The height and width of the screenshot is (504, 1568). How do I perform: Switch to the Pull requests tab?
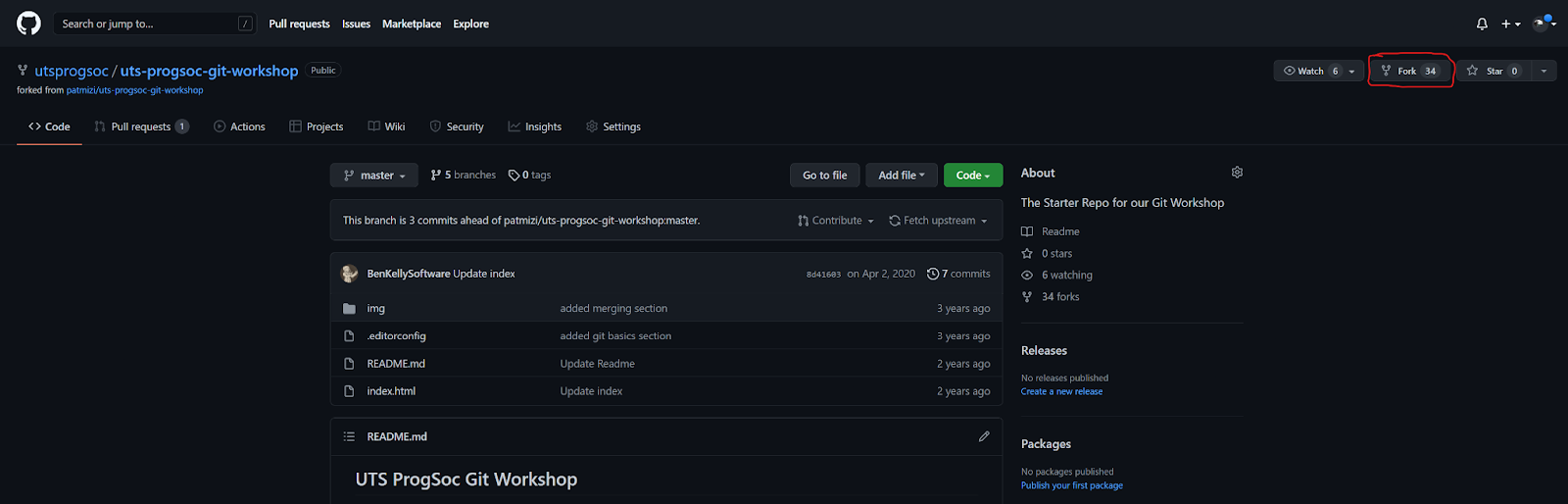[x=141, y=126]
